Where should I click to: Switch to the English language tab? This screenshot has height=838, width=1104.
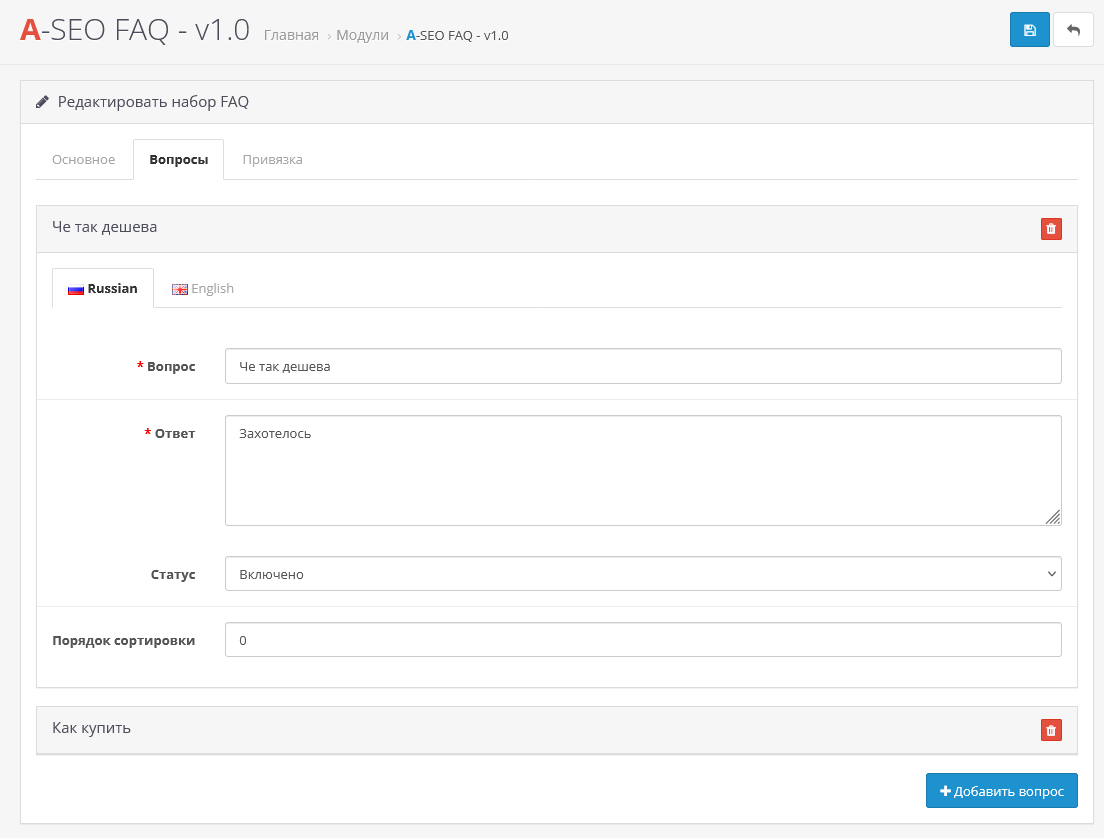pyautogui.click(x=203, y=288)
